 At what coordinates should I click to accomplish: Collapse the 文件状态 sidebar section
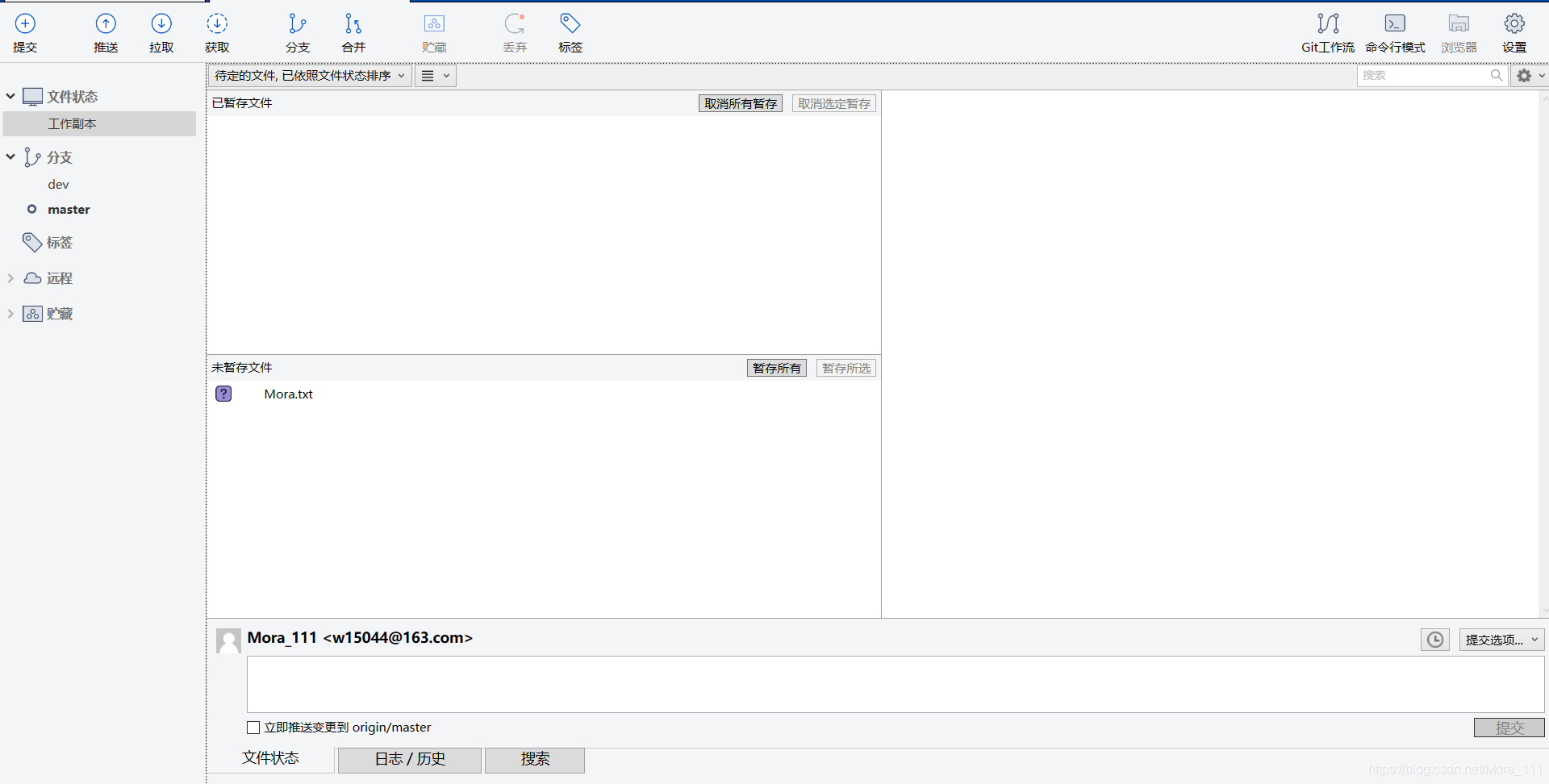click(x=10, y=96)
